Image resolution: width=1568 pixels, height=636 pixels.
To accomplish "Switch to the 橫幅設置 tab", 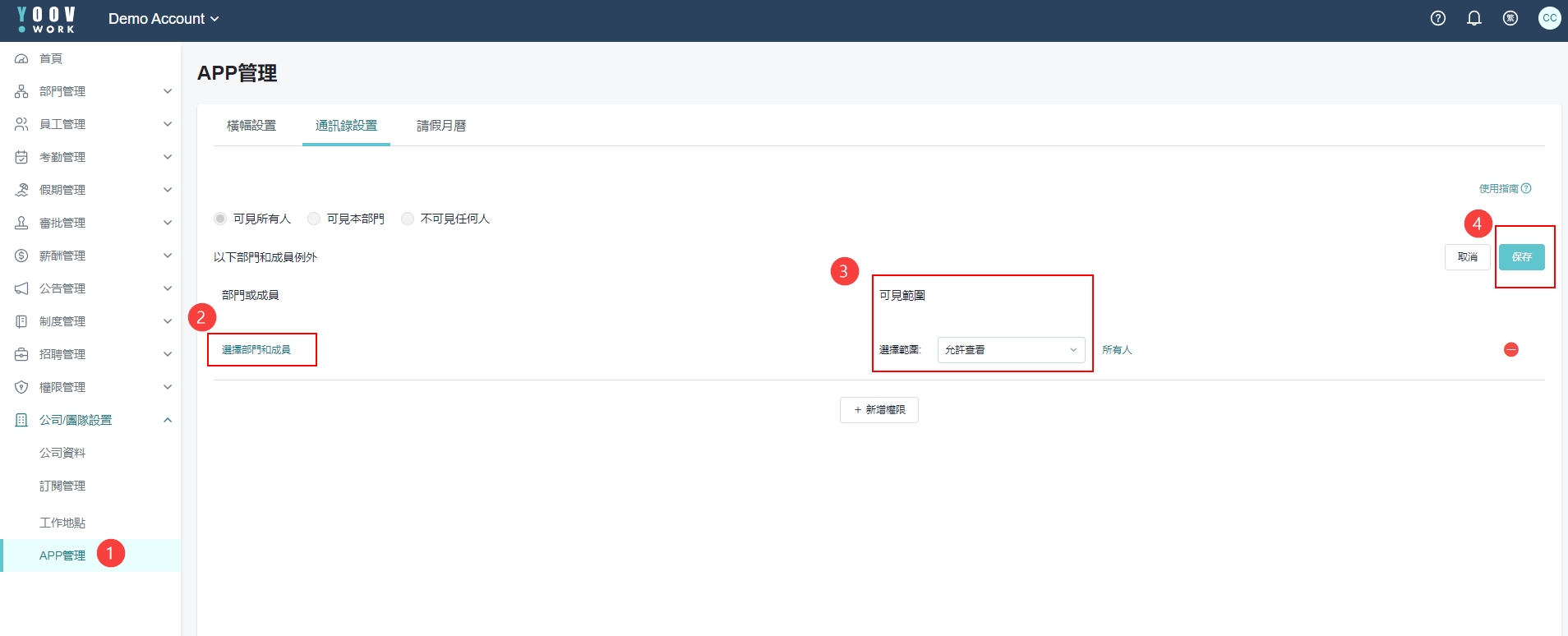I will [251, 126].
